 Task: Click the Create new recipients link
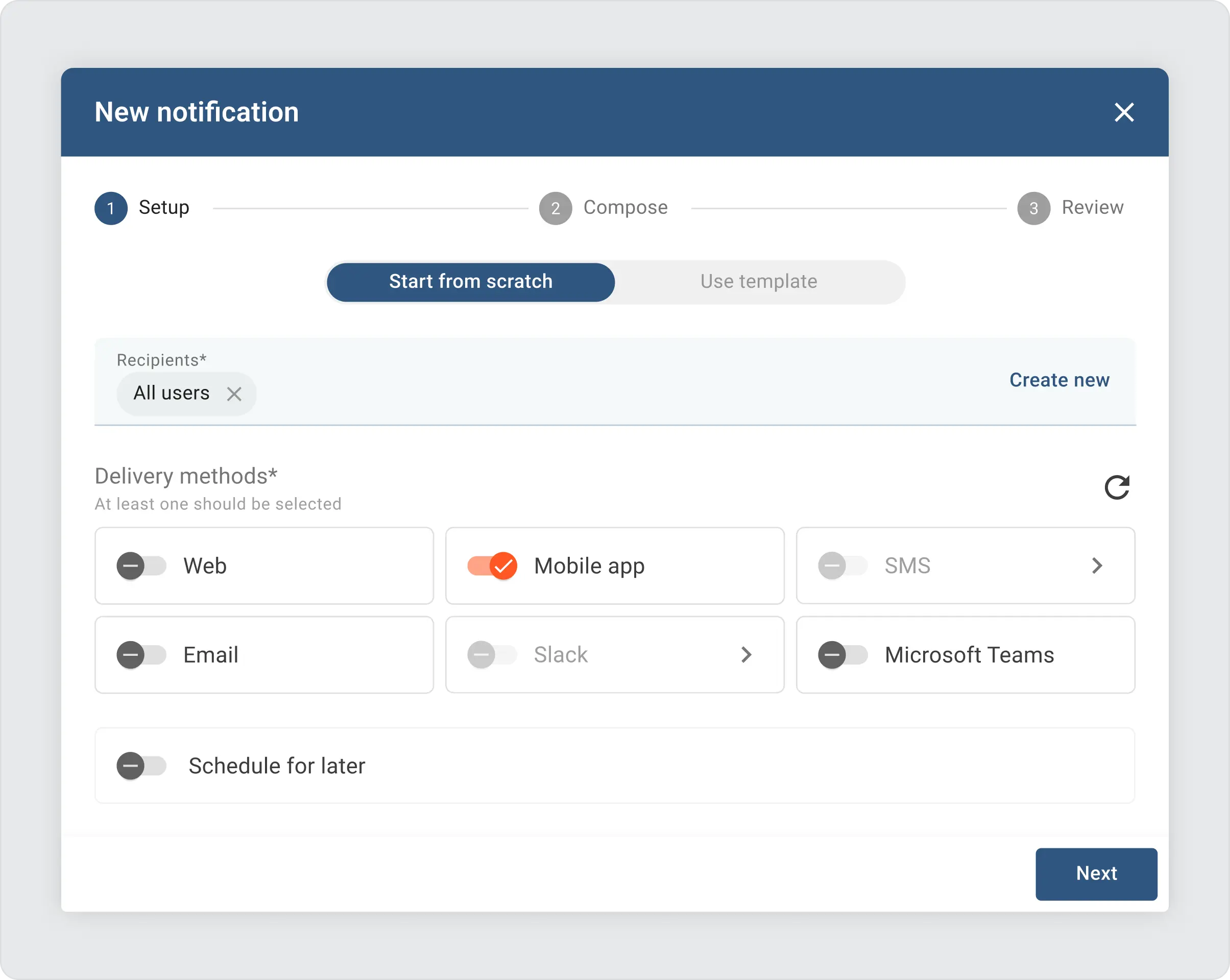click(1059, 380)
